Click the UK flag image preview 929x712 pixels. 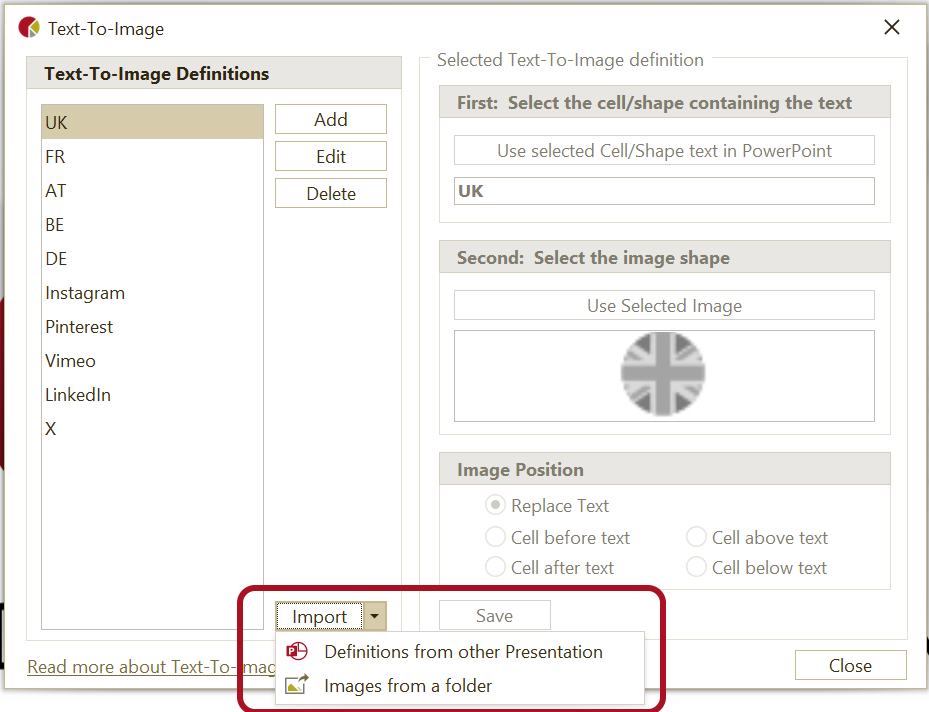(663, 375)
